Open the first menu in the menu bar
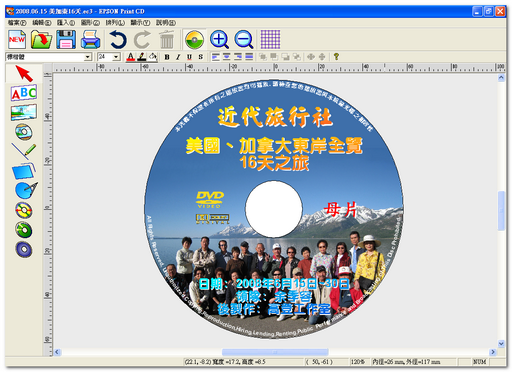512x372 pixels. (x=17, y=23)
